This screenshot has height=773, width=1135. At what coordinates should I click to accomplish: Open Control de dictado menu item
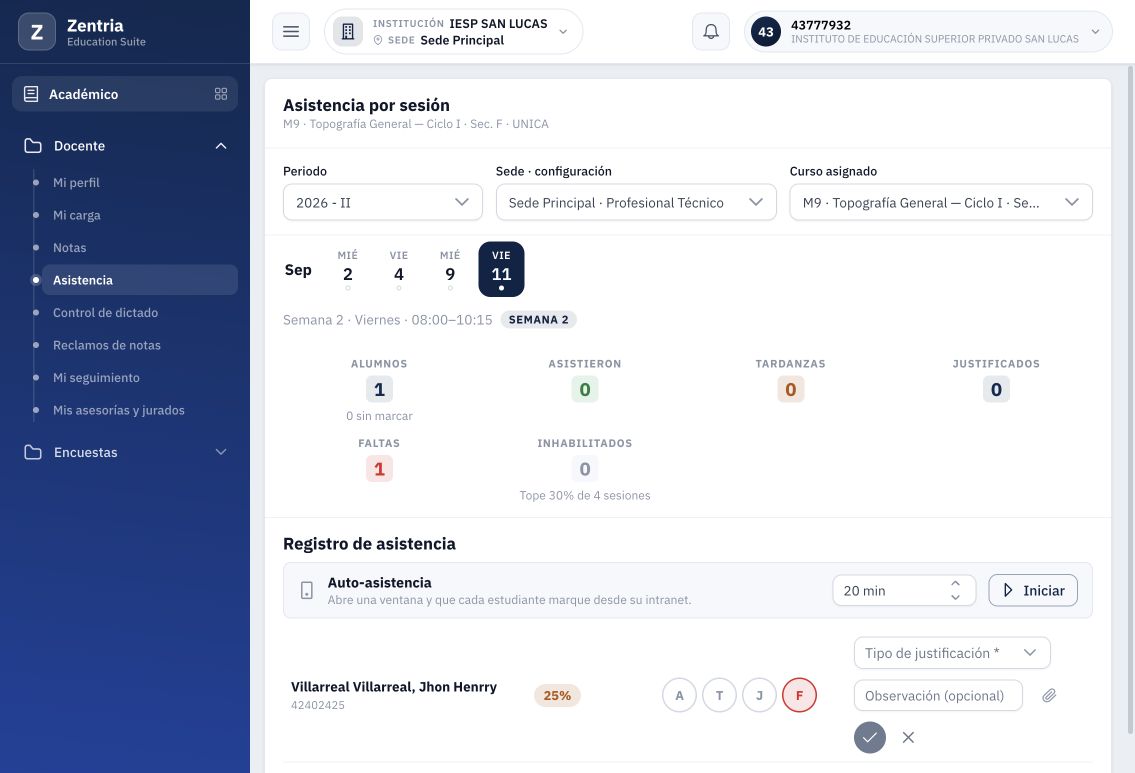pos(106,313)
